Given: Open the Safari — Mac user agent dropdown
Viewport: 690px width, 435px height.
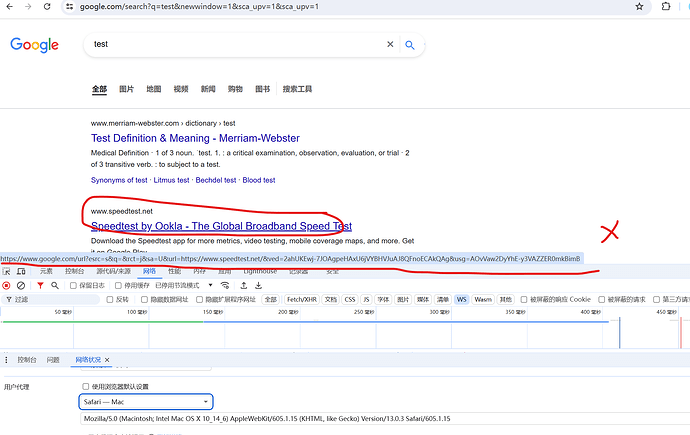Looking at the screenshot, I should tap(146, 402).
